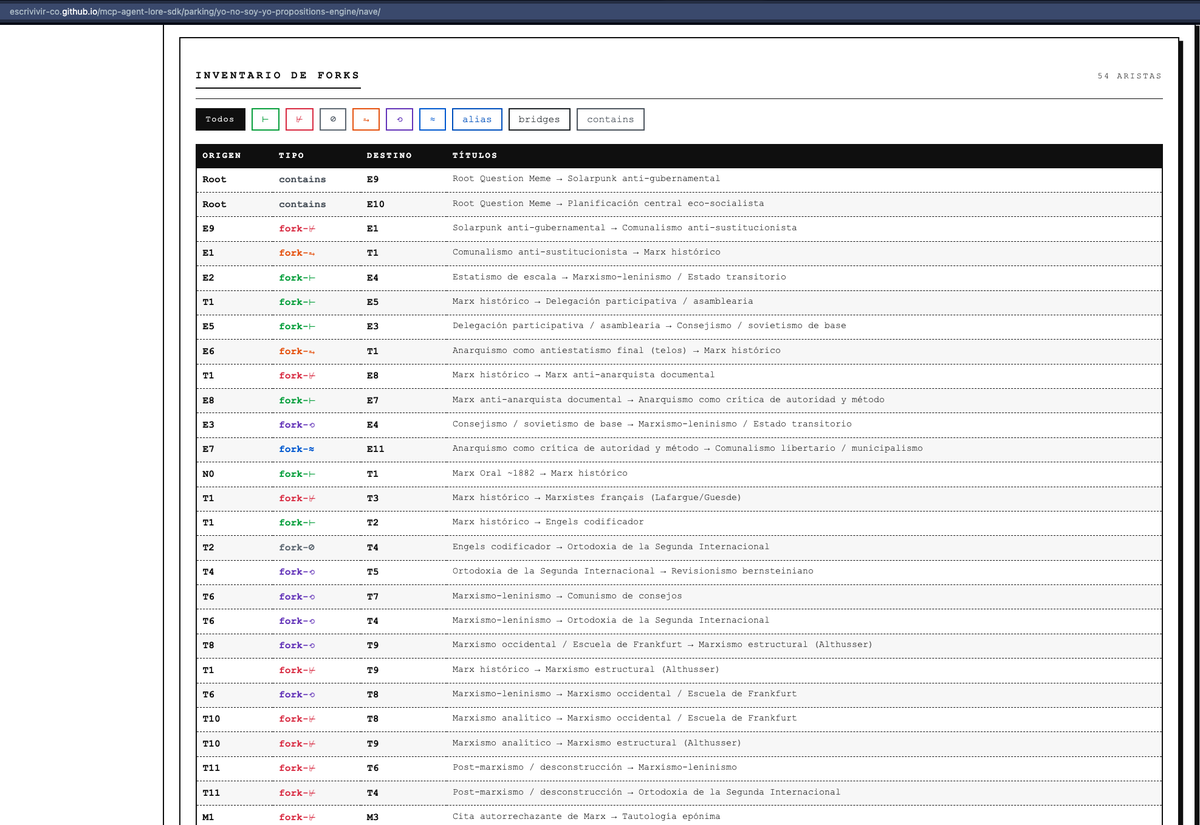Click destination T7 cell
The width and height of the screenshot is (1200, 825).
point(373,596)
